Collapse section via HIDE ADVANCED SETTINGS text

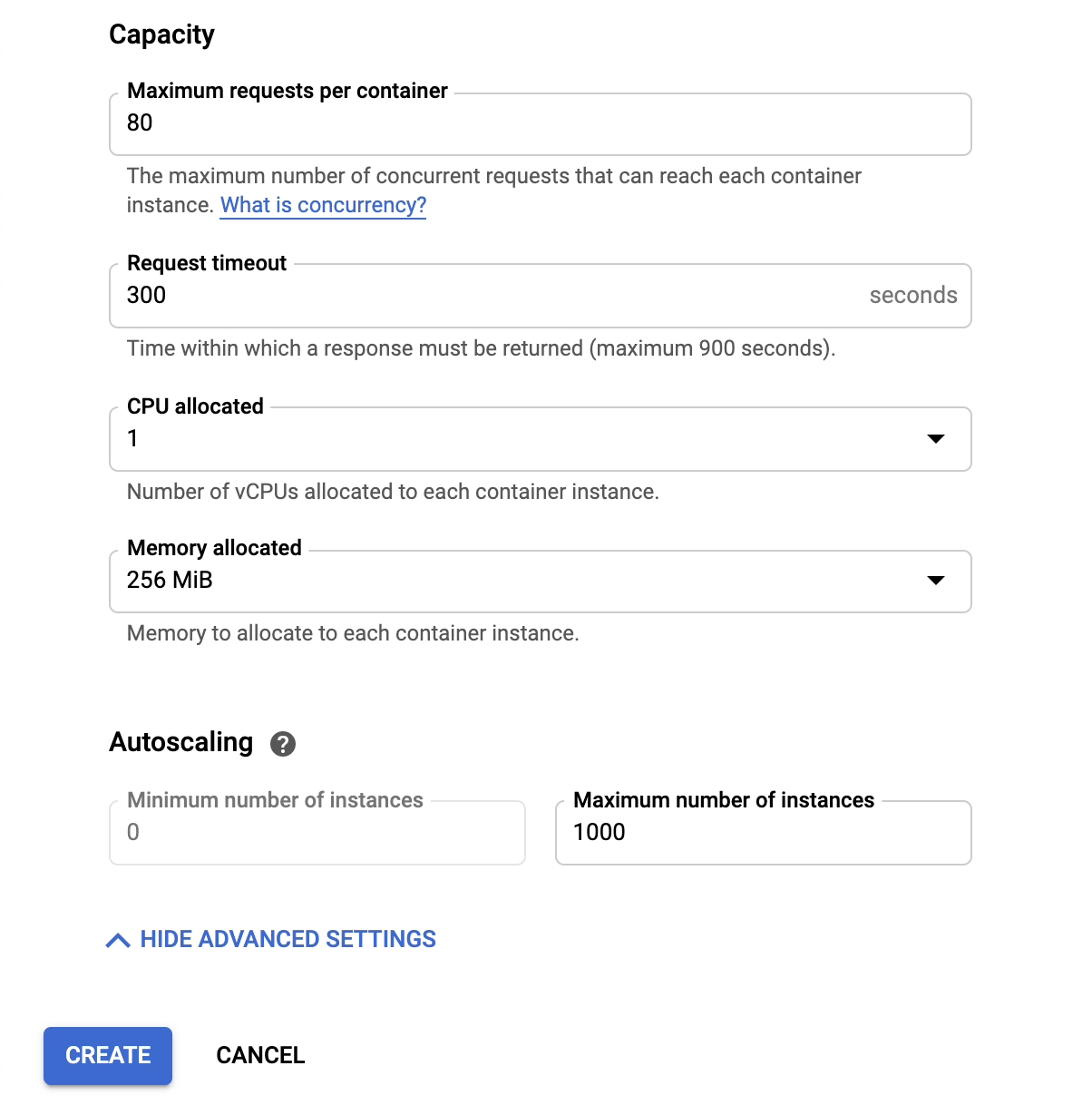click(x=288, y=939)
